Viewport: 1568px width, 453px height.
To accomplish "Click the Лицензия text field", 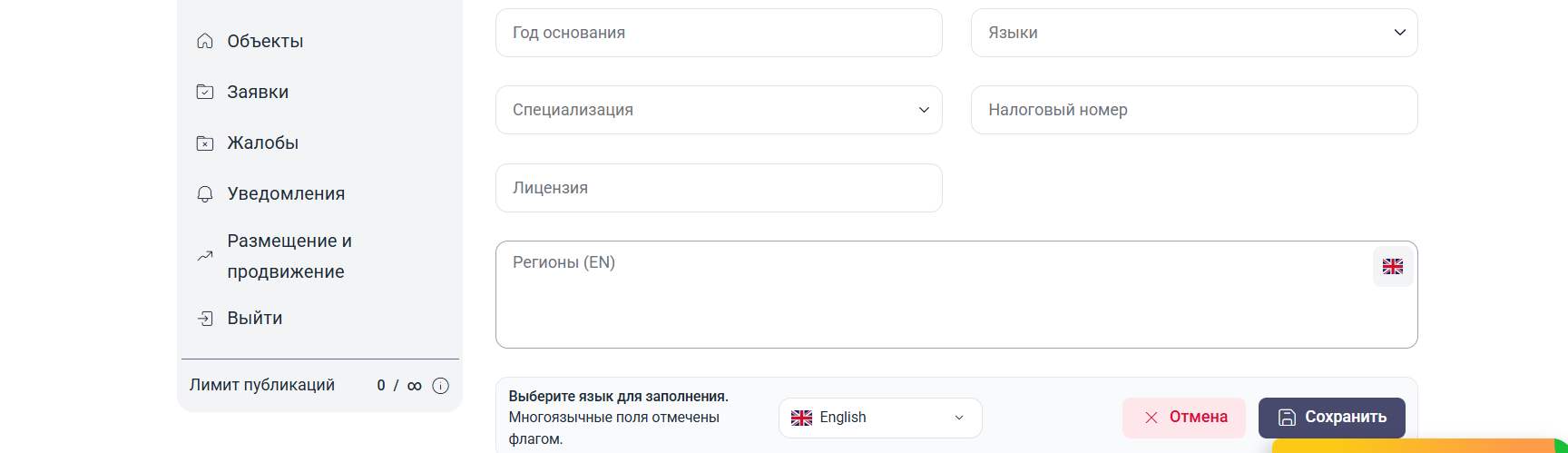I will pos(719,188).
